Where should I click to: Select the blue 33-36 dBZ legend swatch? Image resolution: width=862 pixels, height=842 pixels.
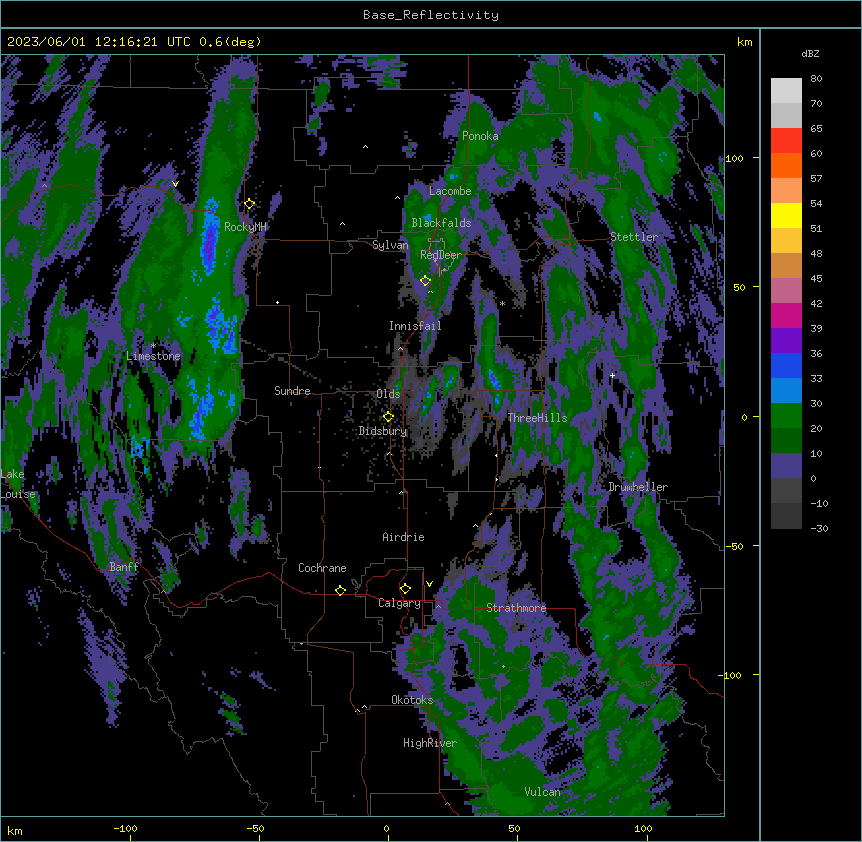(786, 365)
